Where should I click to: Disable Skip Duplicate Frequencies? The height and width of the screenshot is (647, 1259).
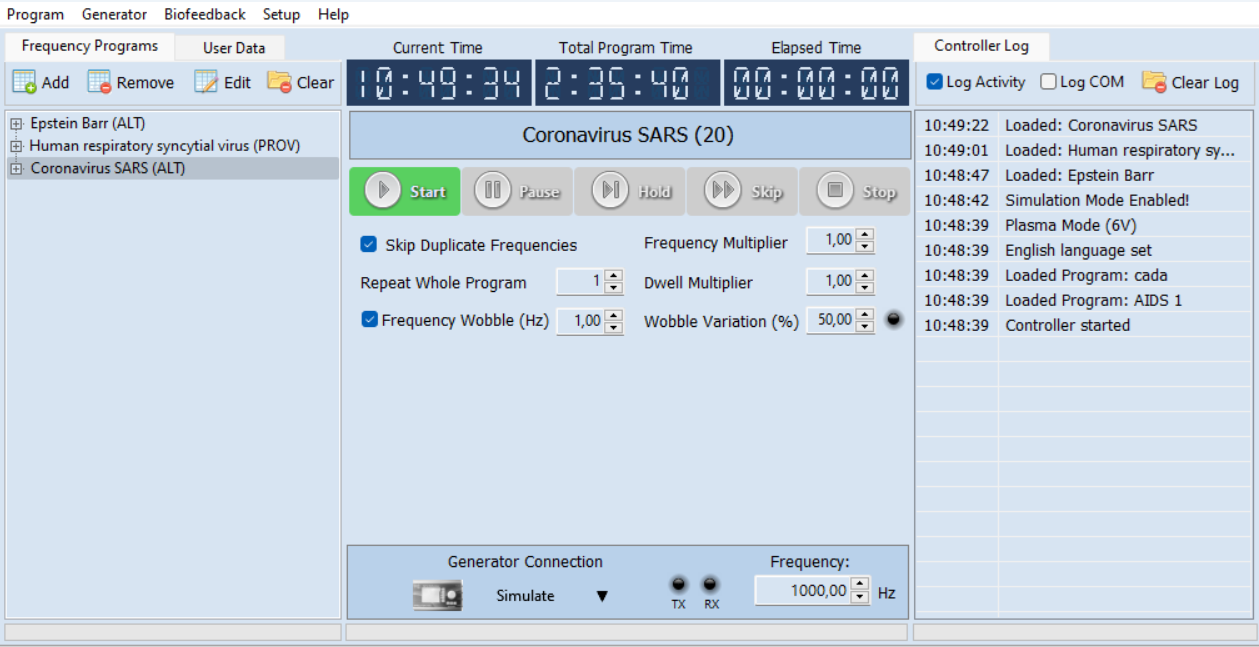pos(367,242)
